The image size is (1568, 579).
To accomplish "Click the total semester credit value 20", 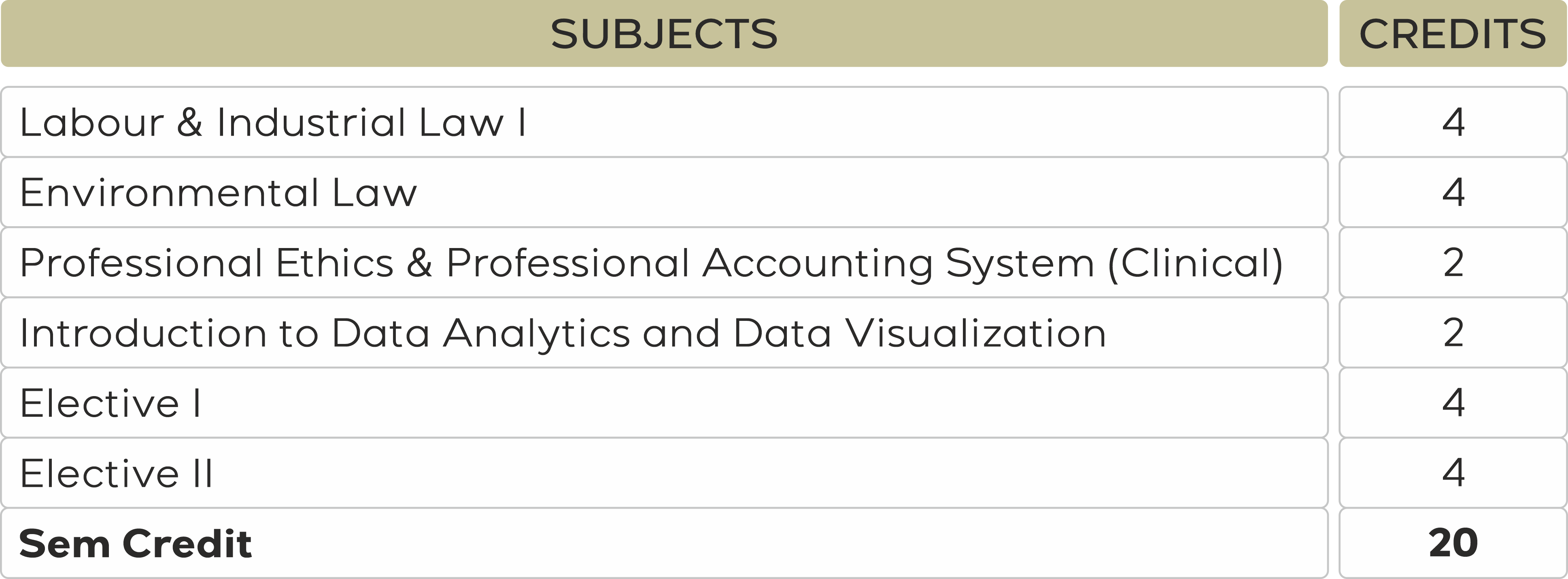I will (x=1453, y=544).
